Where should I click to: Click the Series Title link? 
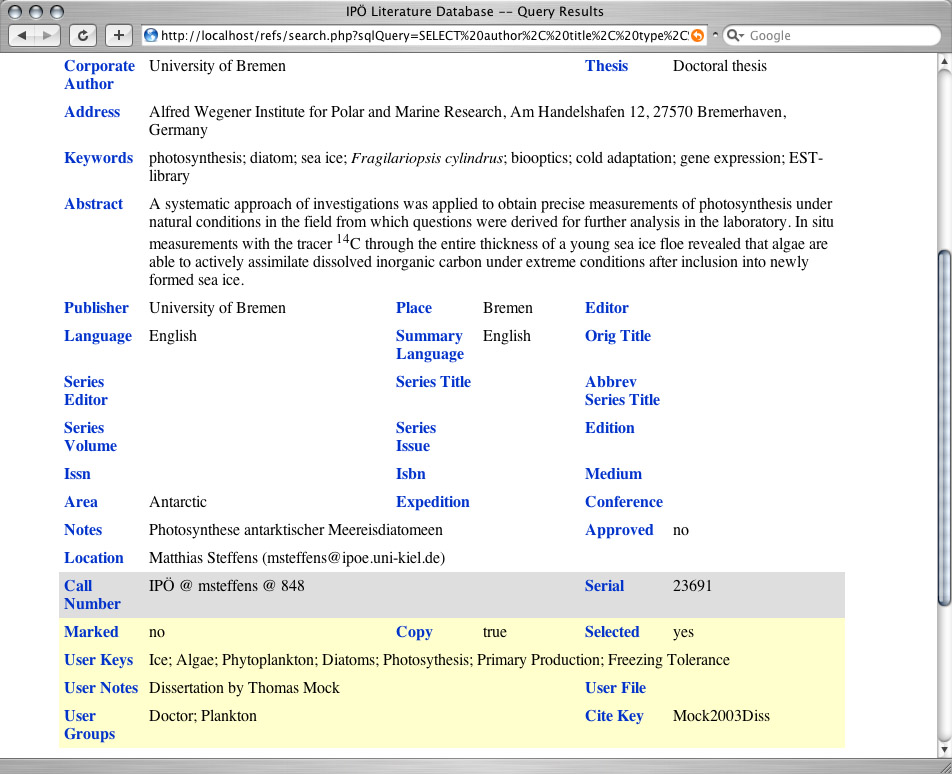click(x=433, y=382)
